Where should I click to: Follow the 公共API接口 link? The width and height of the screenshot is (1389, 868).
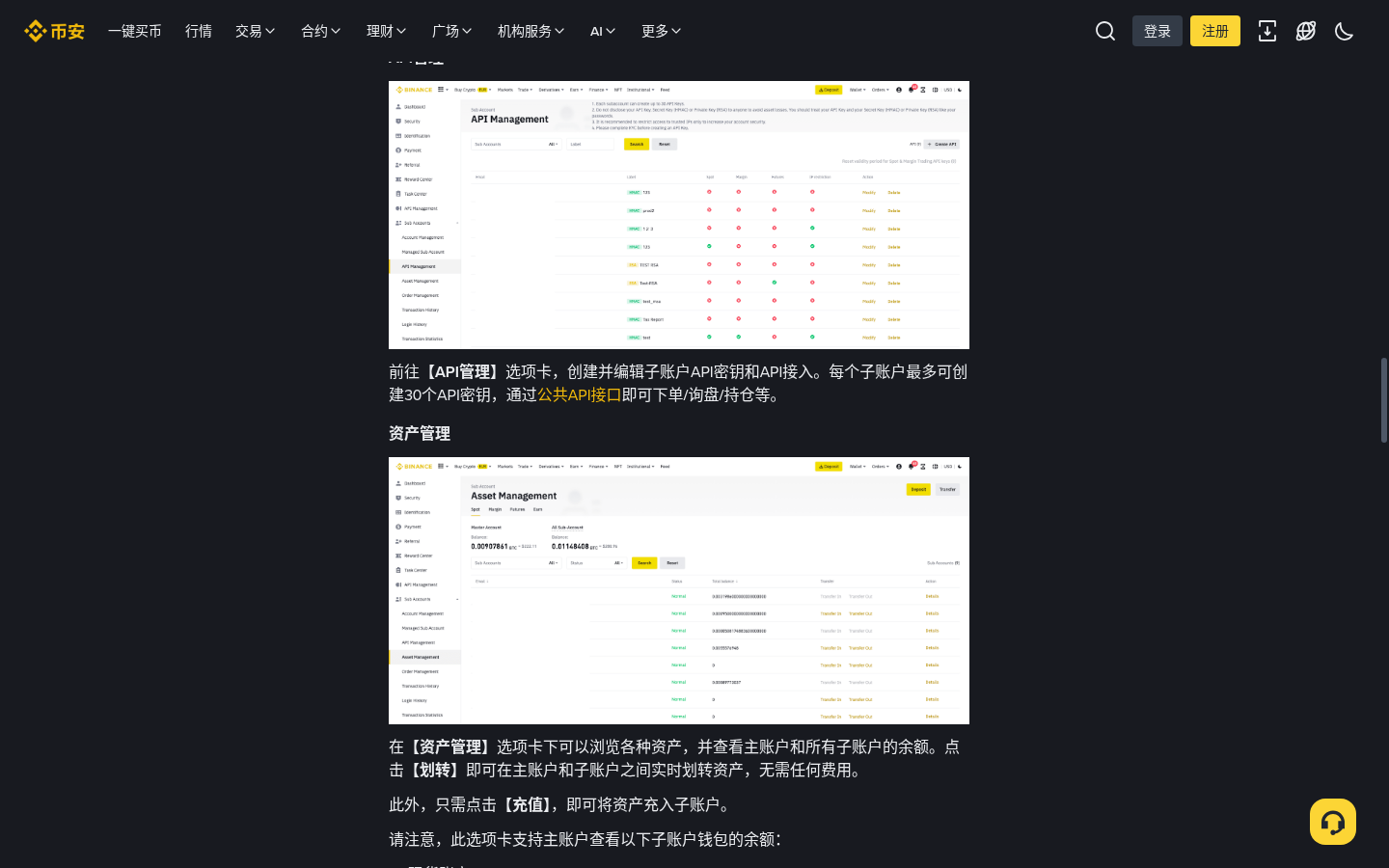pos(580,394)
